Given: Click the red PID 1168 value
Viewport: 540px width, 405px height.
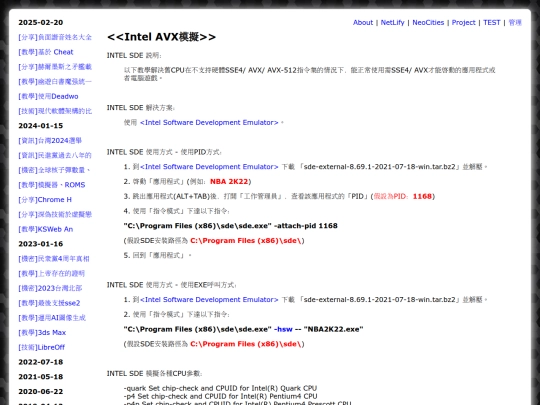Looking at the screenshot, I should (422, 196).
